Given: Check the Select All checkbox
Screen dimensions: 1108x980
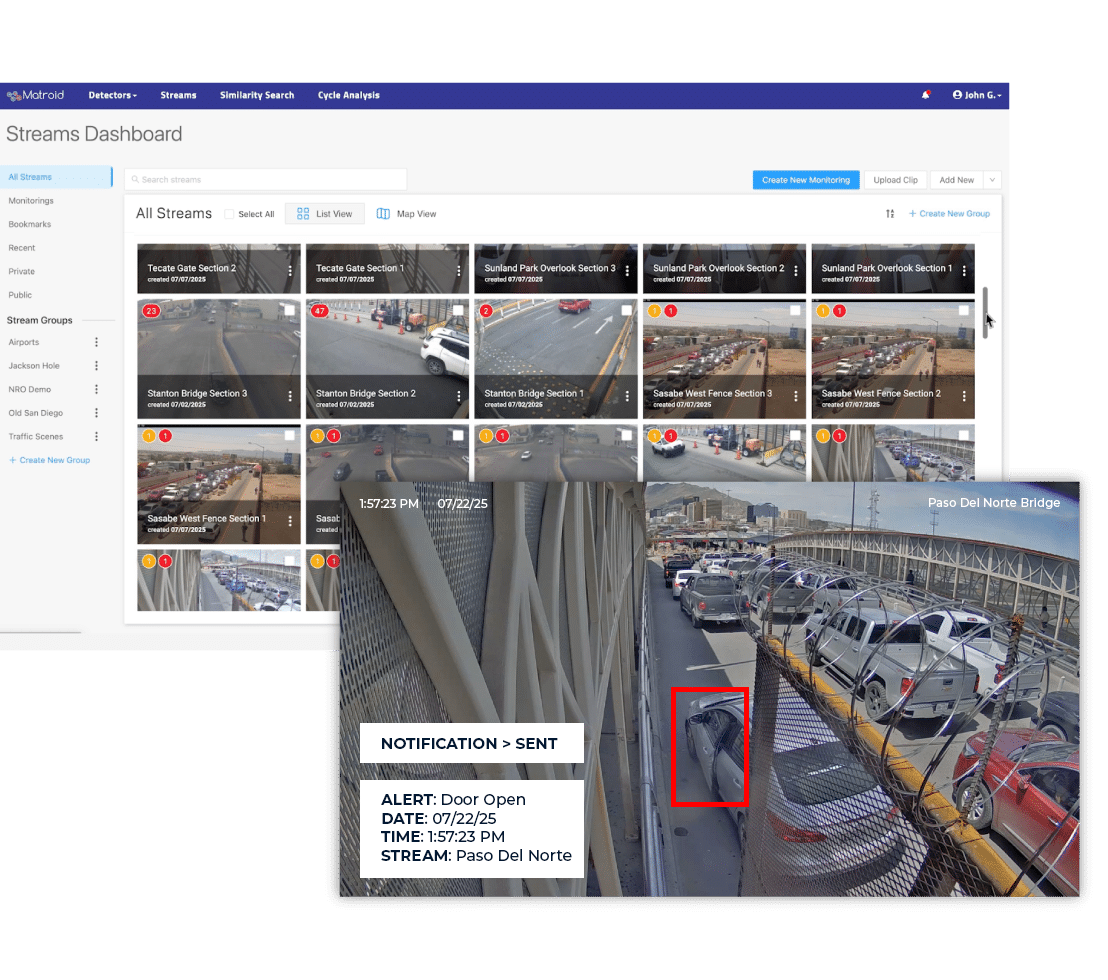Looking at the screenshot, I should [x=229, y=214].
